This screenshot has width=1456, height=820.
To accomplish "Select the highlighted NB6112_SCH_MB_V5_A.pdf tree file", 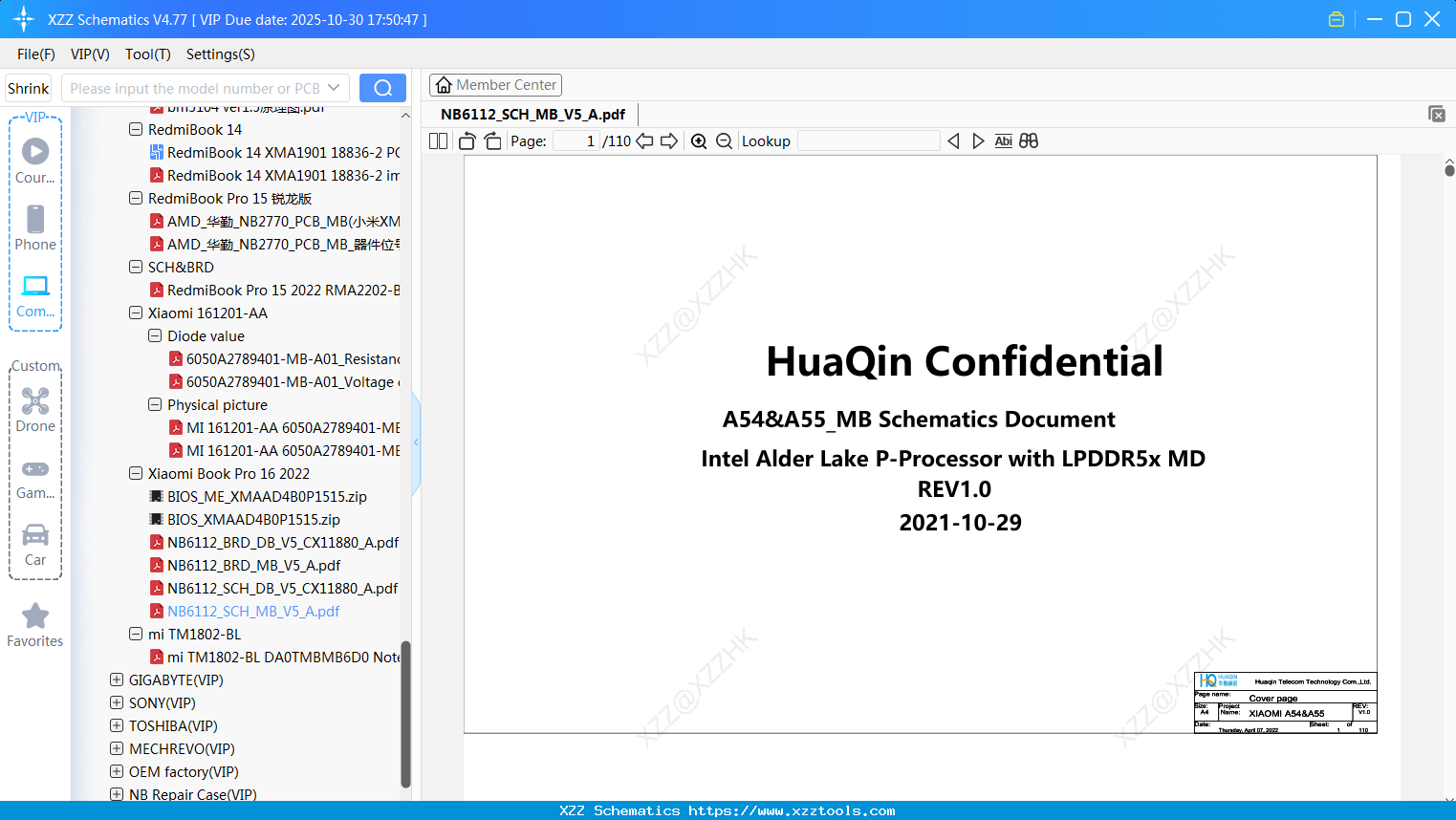I will 245,612.
